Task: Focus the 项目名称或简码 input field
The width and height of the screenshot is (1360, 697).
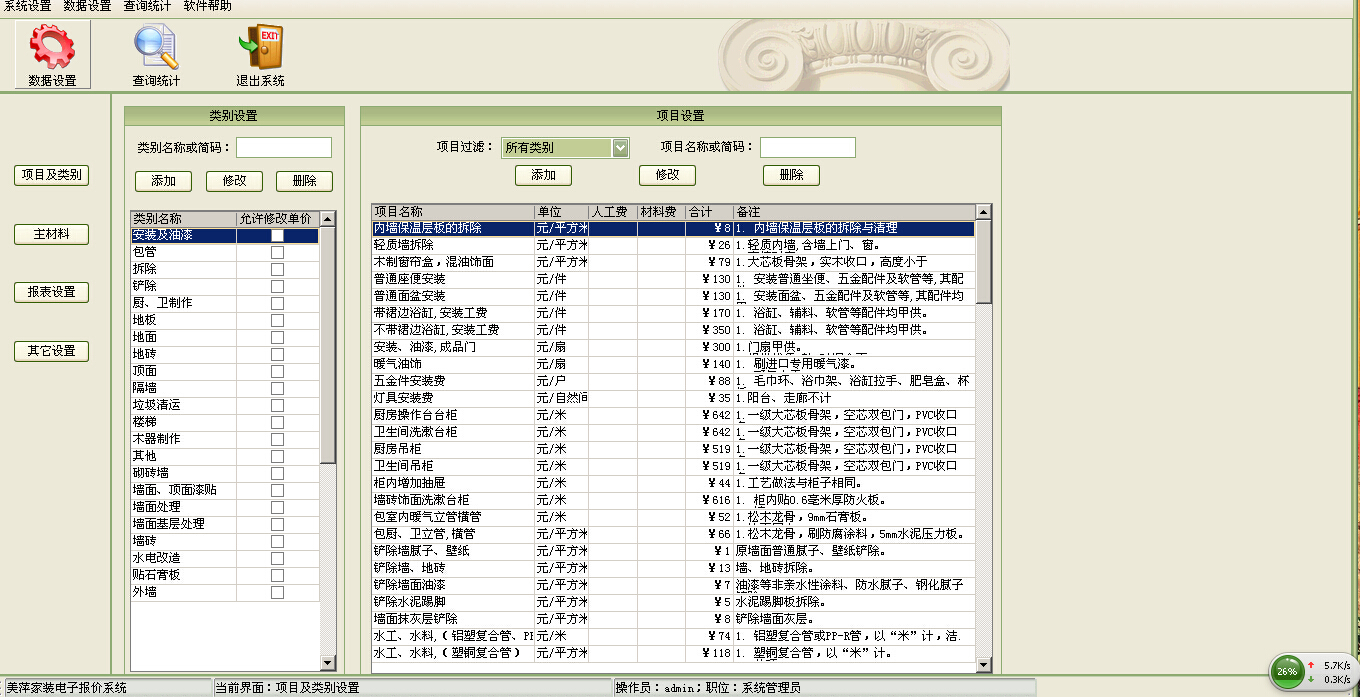Action: (x=808, y=148)
